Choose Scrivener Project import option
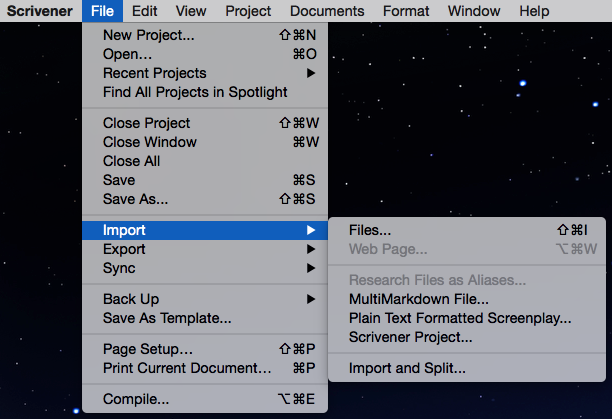The image size is (612, 419). [410, 337]
